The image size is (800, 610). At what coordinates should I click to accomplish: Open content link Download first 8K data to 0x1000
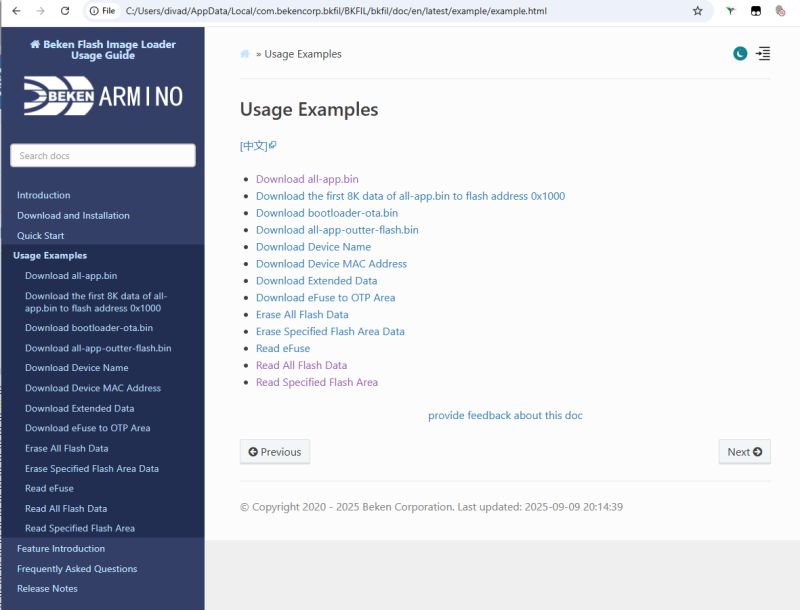click(x=411, y=196)
